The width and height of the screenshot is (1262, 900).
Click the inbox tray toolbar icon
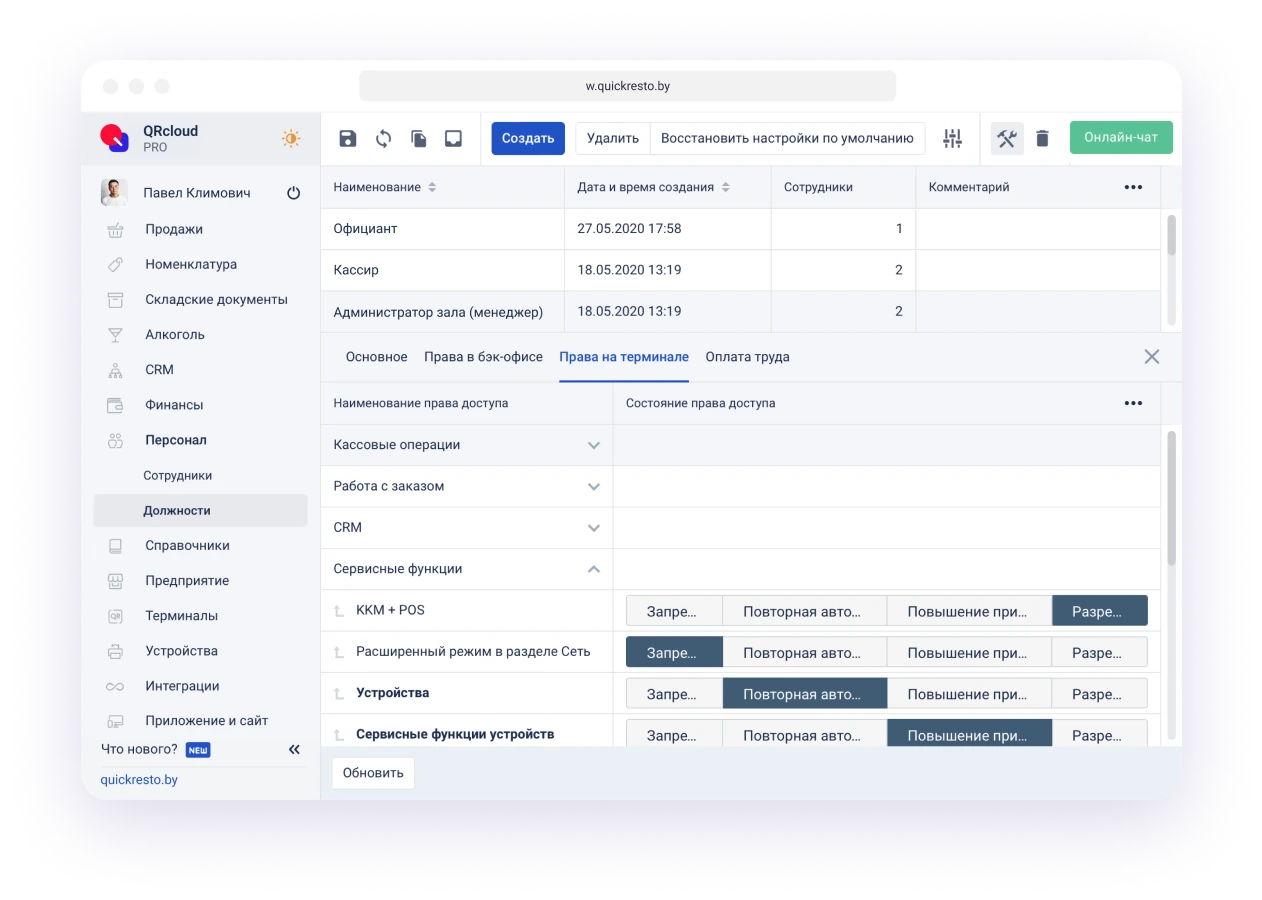tap(454, 139)
